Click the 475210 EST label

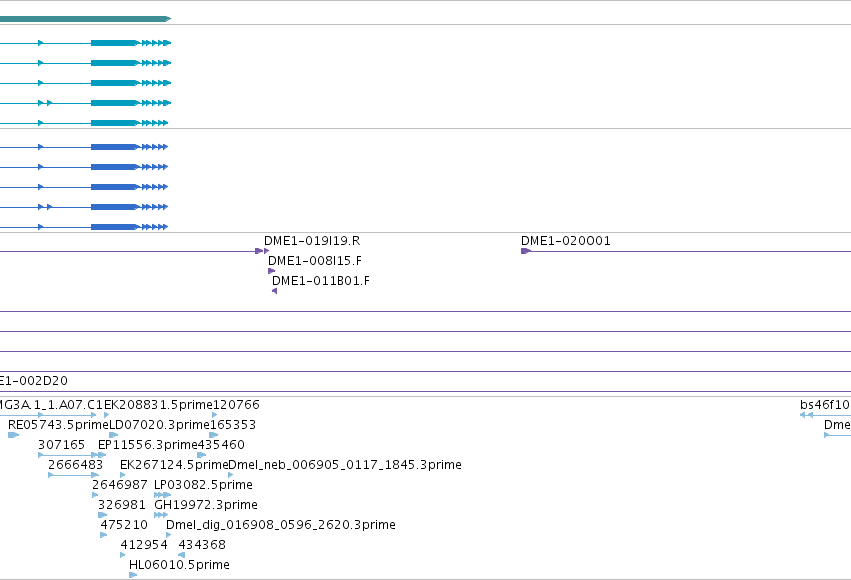tap(124, 525)
